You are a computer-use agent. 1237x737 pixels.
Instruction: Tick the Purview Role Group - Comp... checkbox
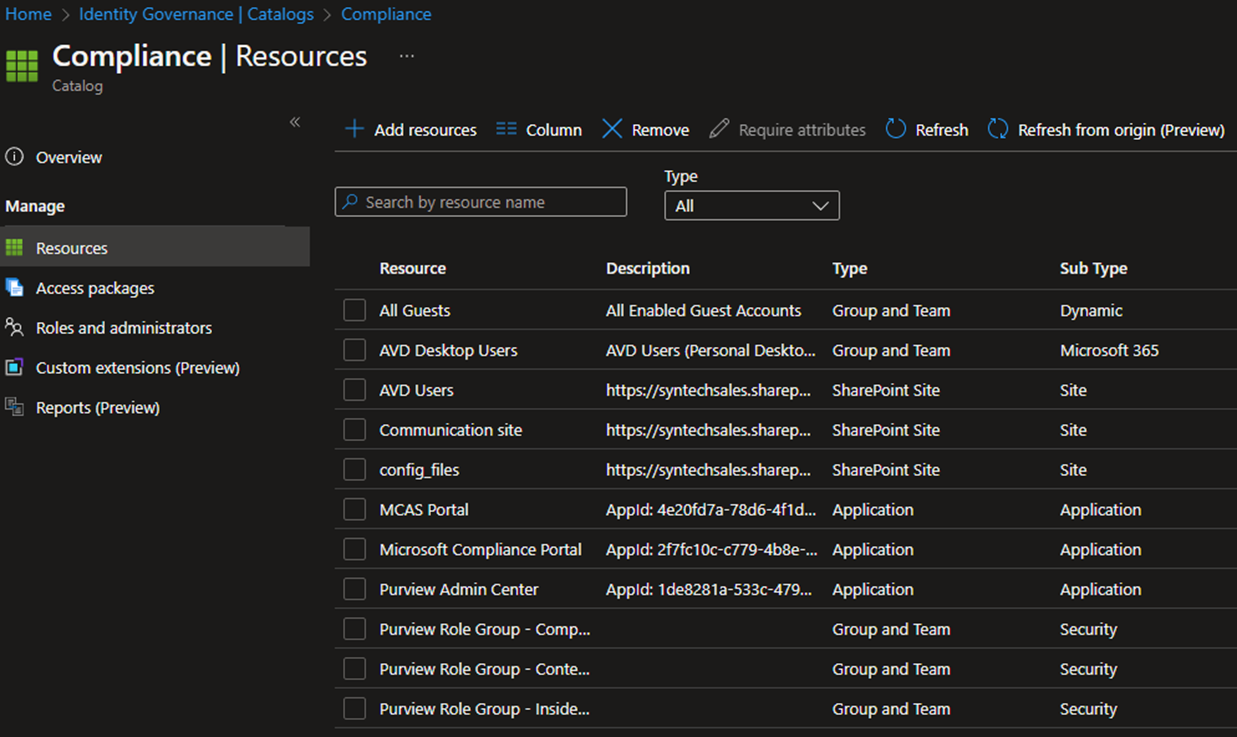pos(354,629)
